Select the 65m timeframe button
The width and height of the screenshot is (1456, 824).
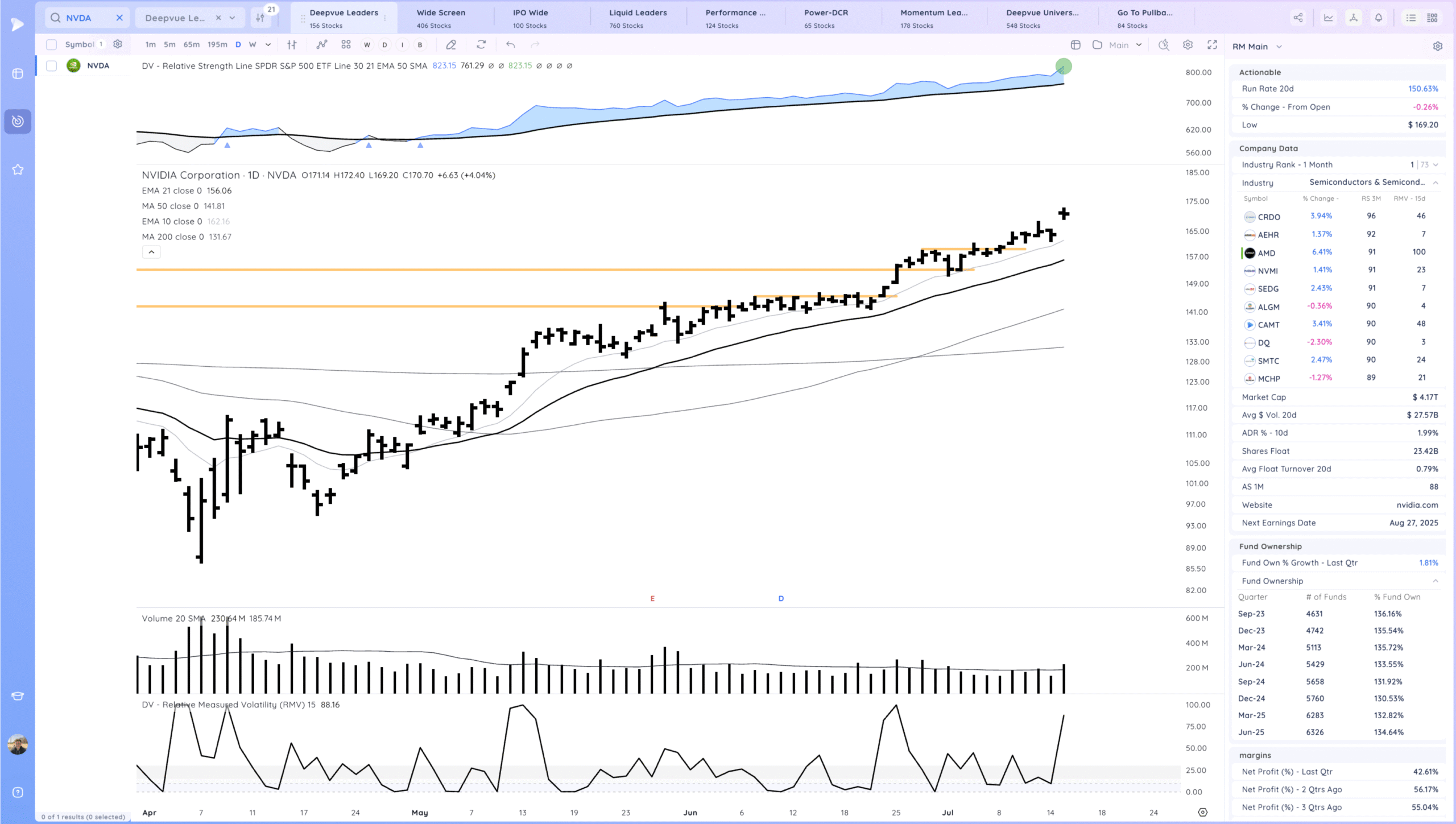[x=191, y=44]
